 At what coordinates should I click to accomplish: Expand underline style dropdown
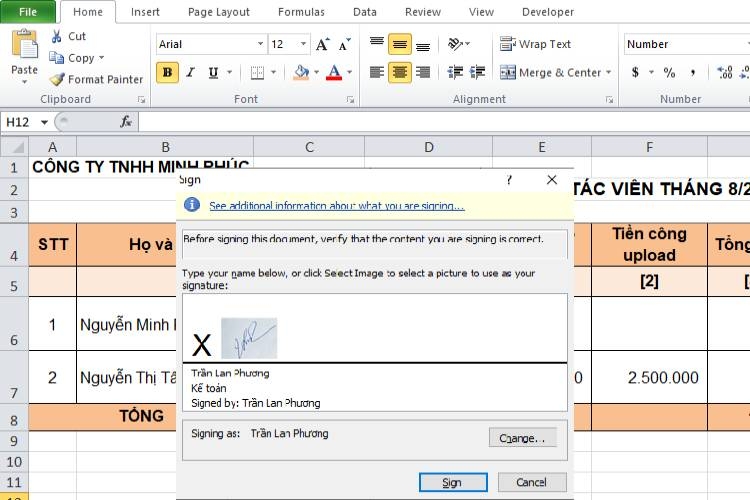coord(230,73)
